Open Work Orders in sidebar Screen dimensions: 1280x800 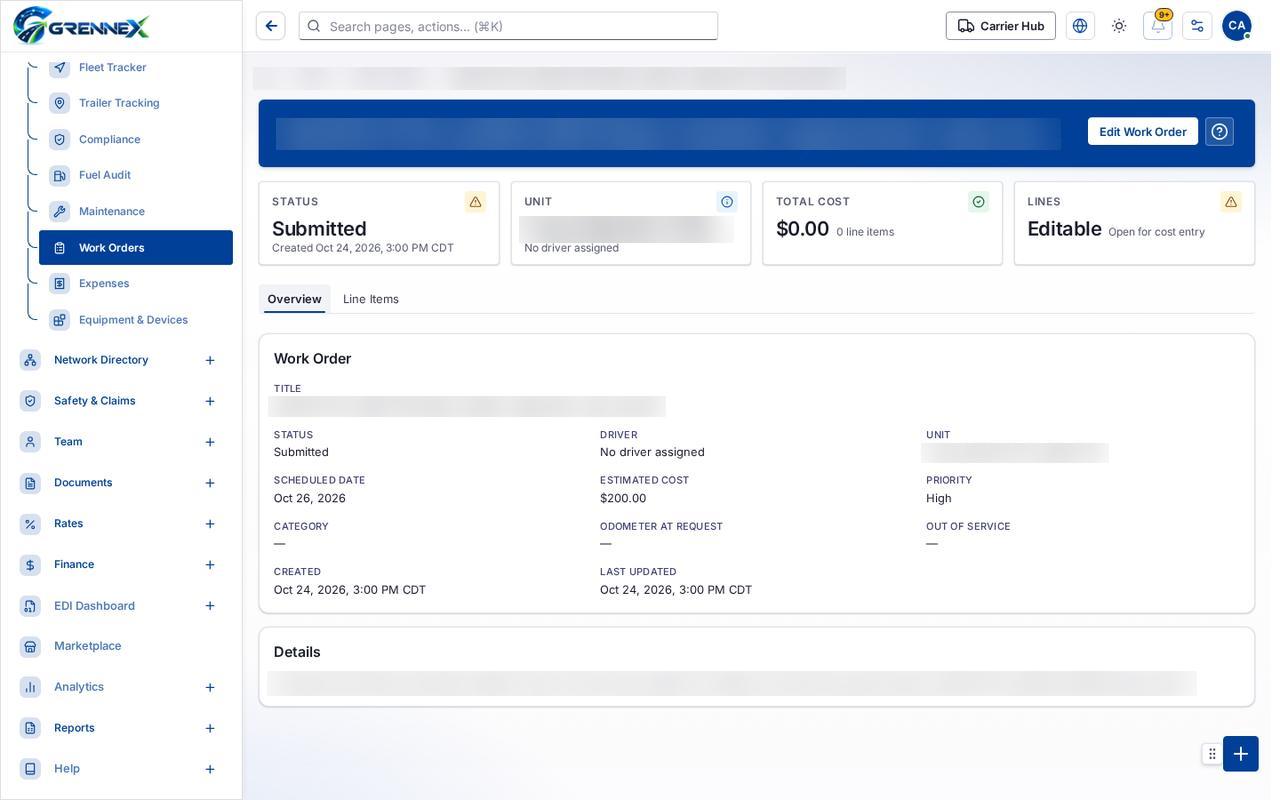(136, 248)
